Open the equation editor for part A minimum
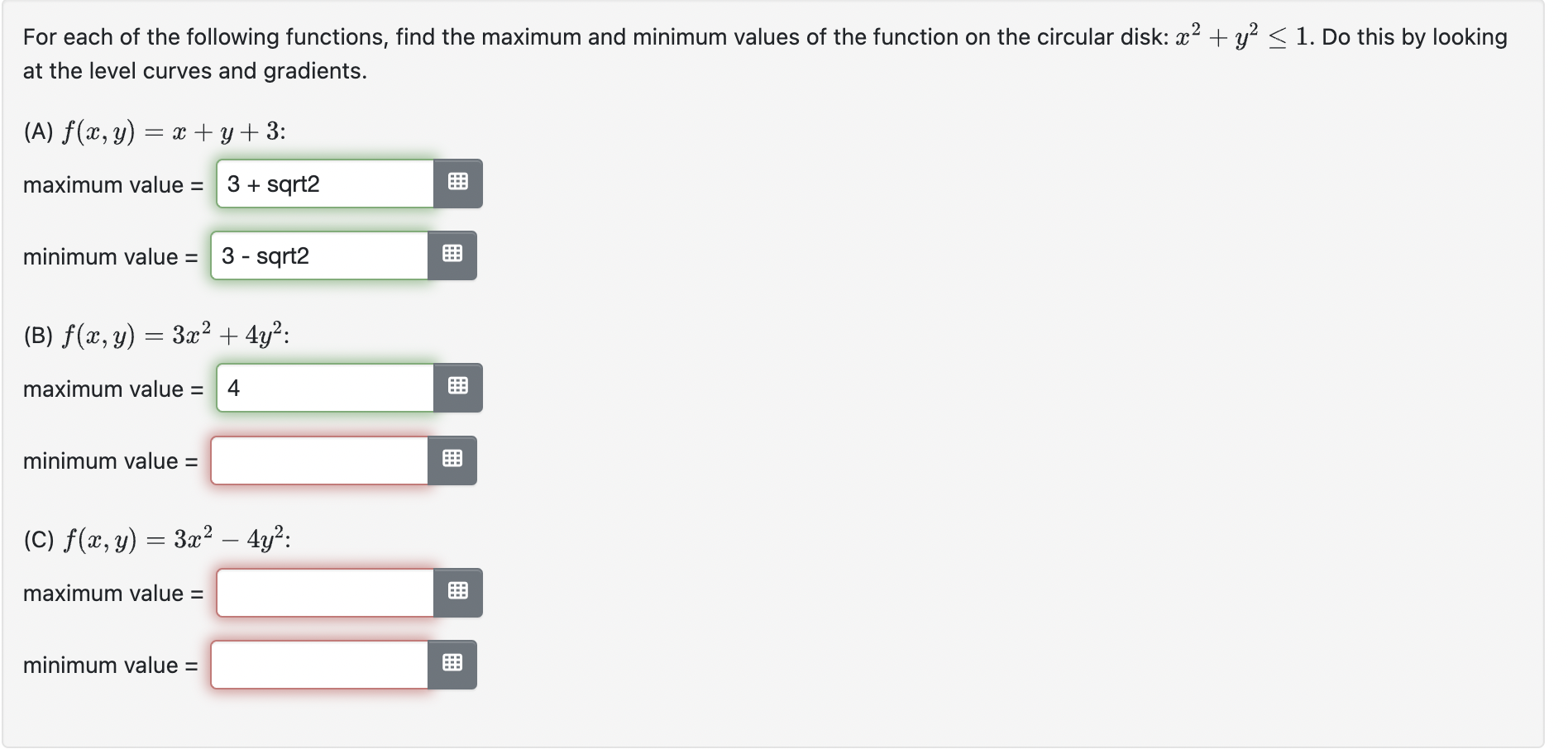Image resolution: width=1568 pixels, height=749 pixels. [454, 255]
